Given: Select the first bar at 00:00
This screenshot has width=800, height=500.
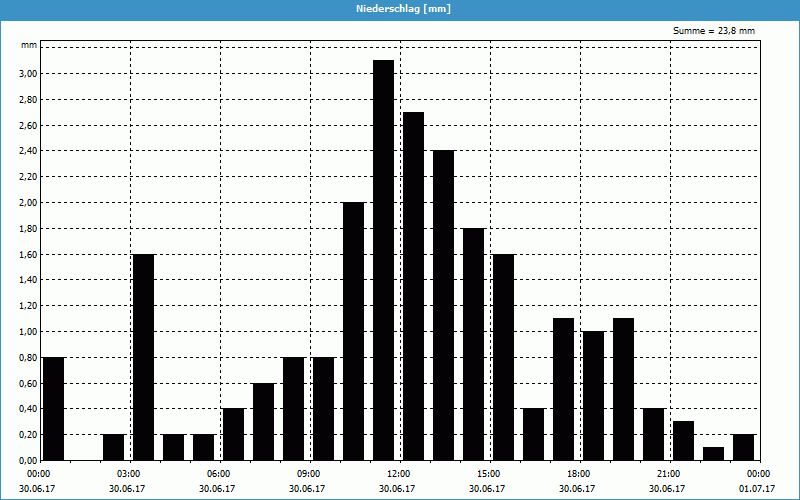Looking at the screenshot, I should point(54,408).
